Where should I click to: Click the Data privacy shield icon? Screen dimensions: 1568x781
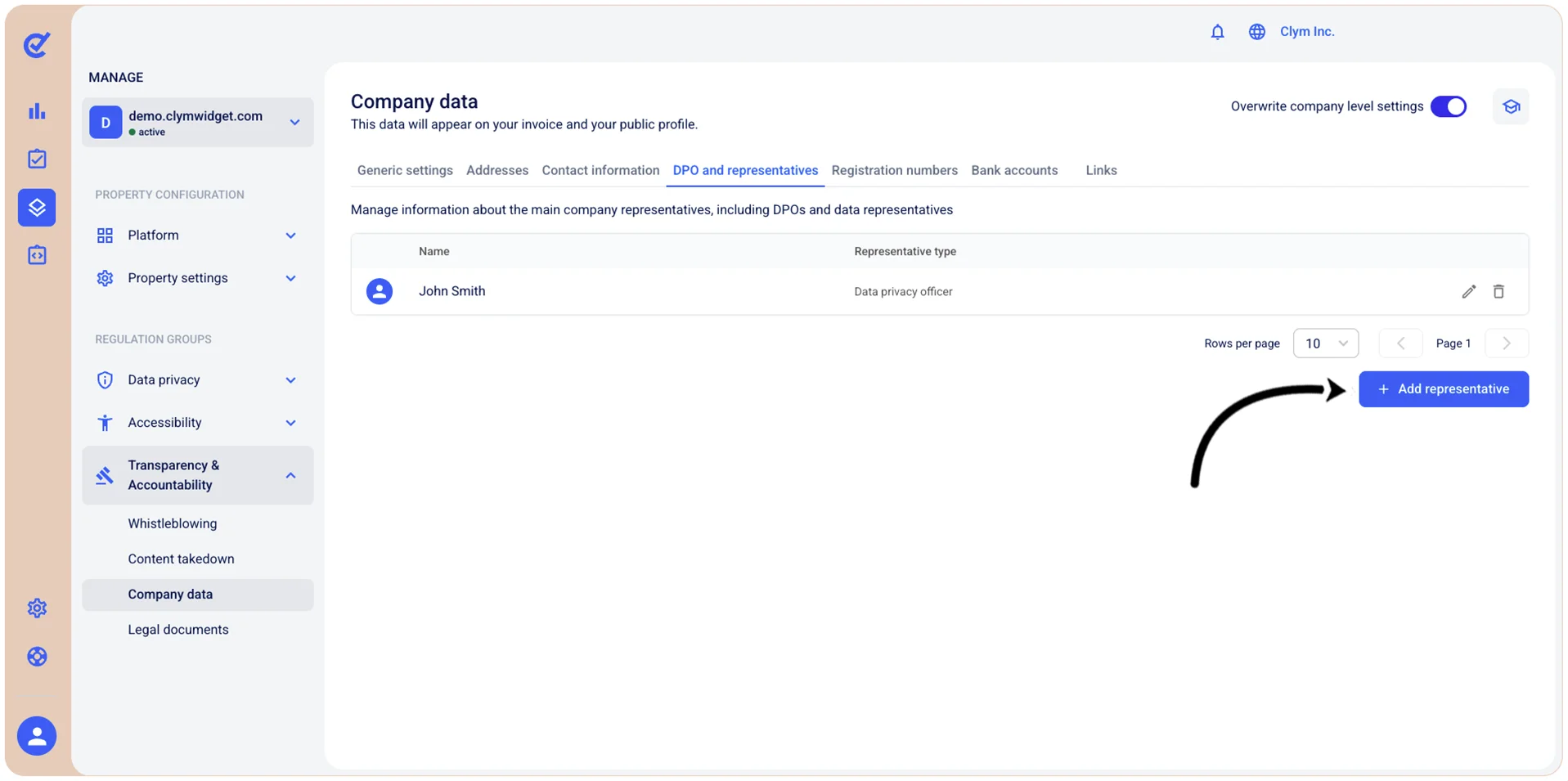click(x=105, y=380)
